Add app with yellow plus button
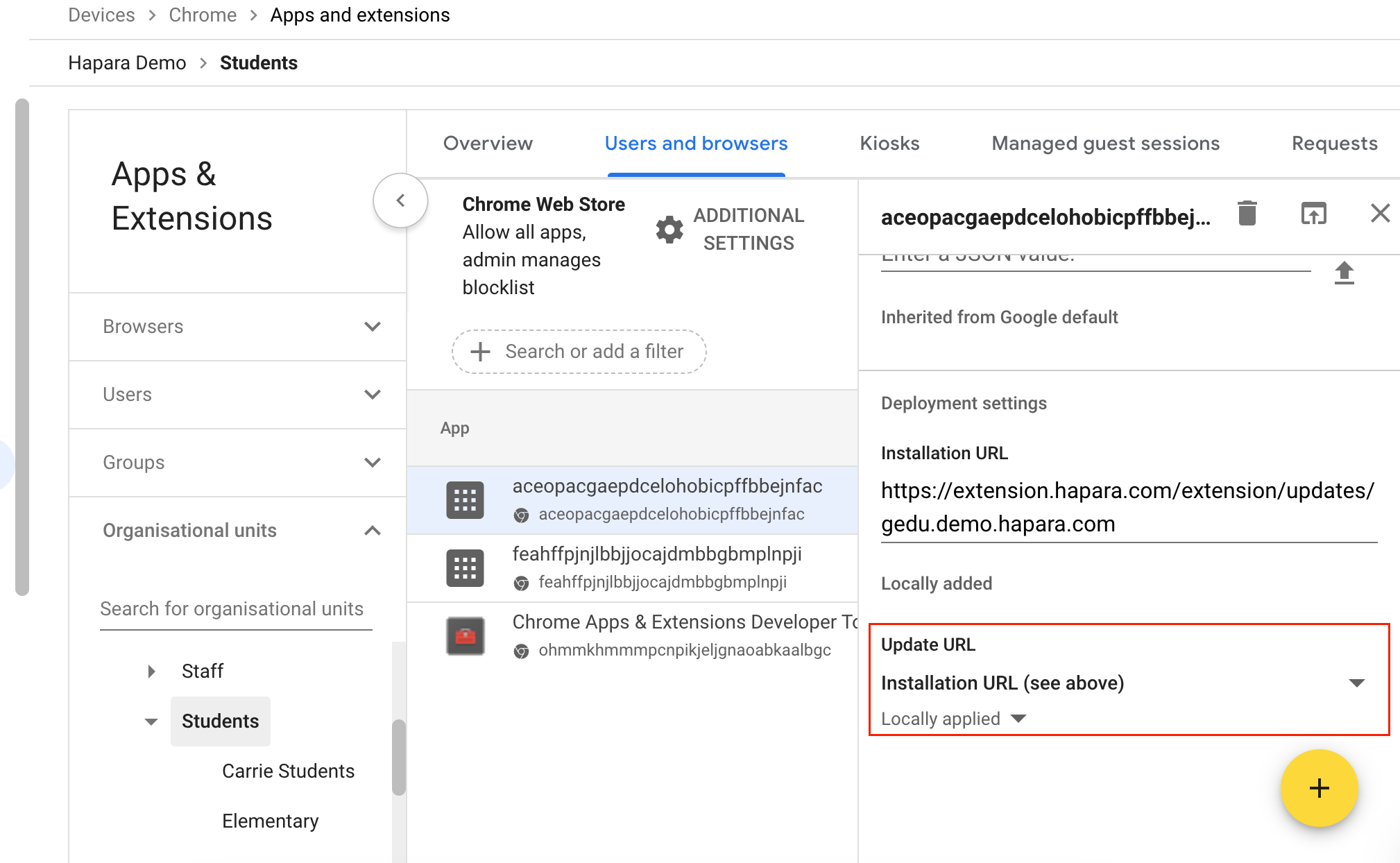1400x863 pixels. tap(1319, 788)
